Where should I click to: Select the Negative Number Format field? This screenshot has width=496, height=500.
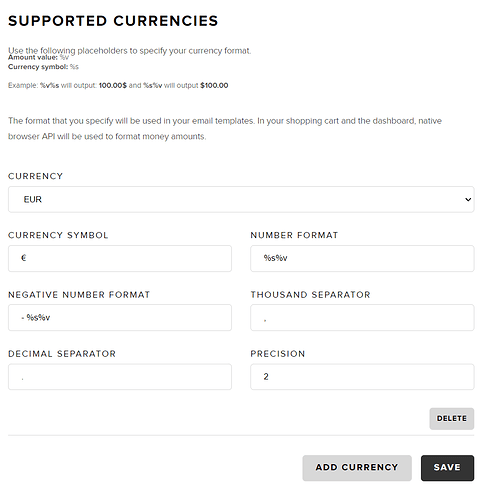click(x=120, y=317)
